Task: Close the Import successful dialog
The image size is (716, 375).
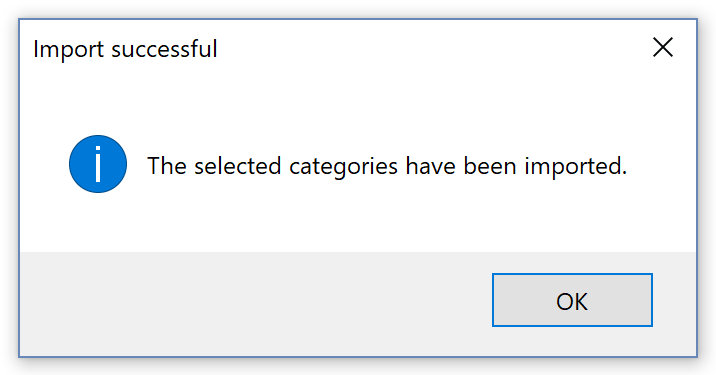Action: pyautogui.click(x=663, y=48)
